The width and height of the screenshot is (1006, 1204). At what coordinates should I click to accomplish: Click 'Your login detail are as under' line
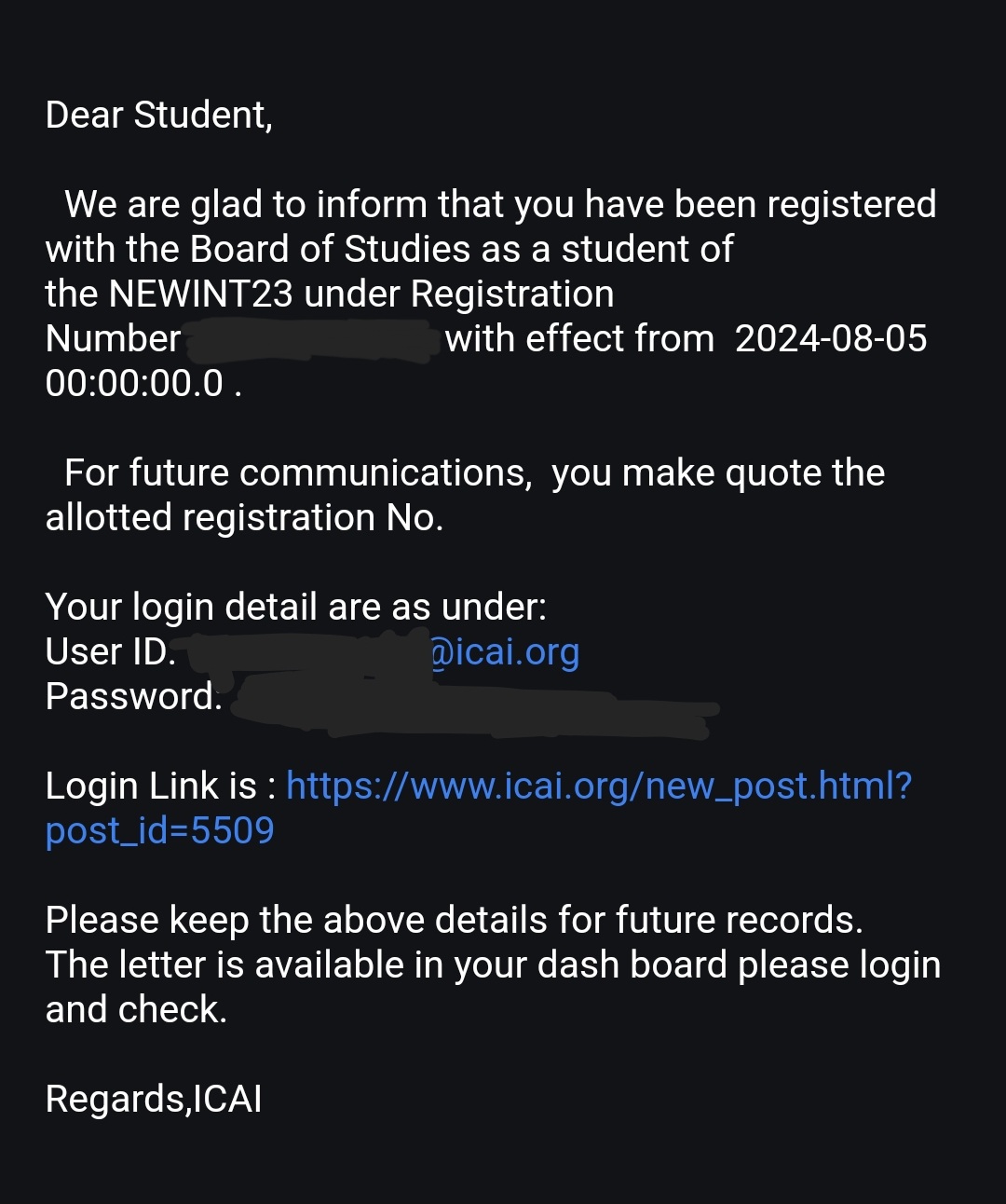pyautogui.click(x=295, y=608)
